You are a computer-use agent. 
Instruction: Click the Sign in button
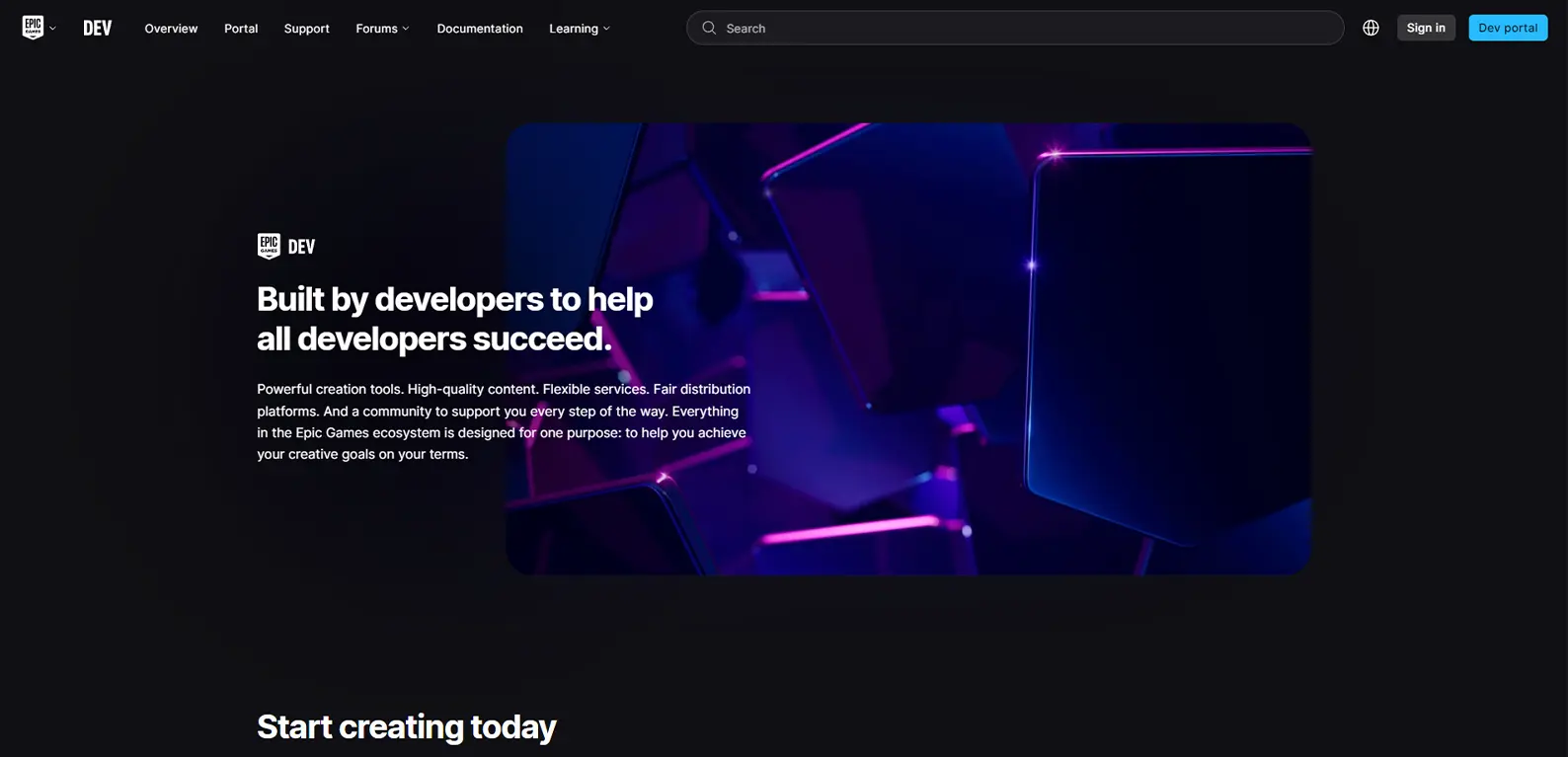point(1426,28)
